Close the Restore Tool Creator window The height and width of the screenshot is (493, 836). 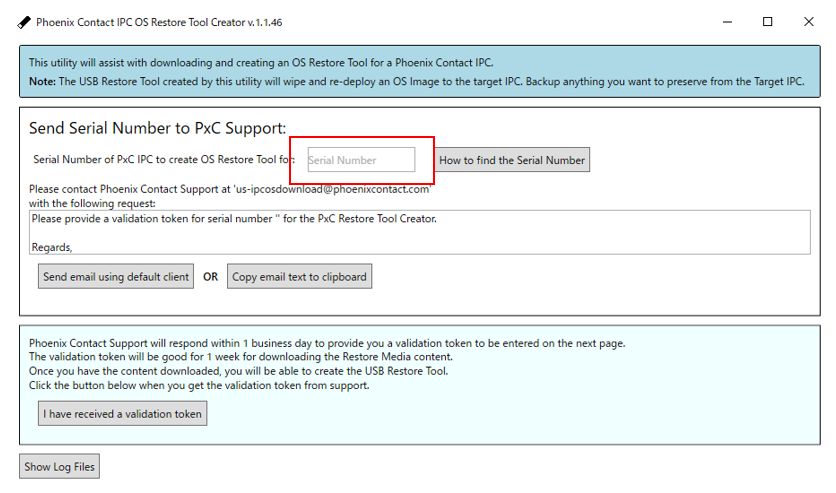click(x=809, y=22)
